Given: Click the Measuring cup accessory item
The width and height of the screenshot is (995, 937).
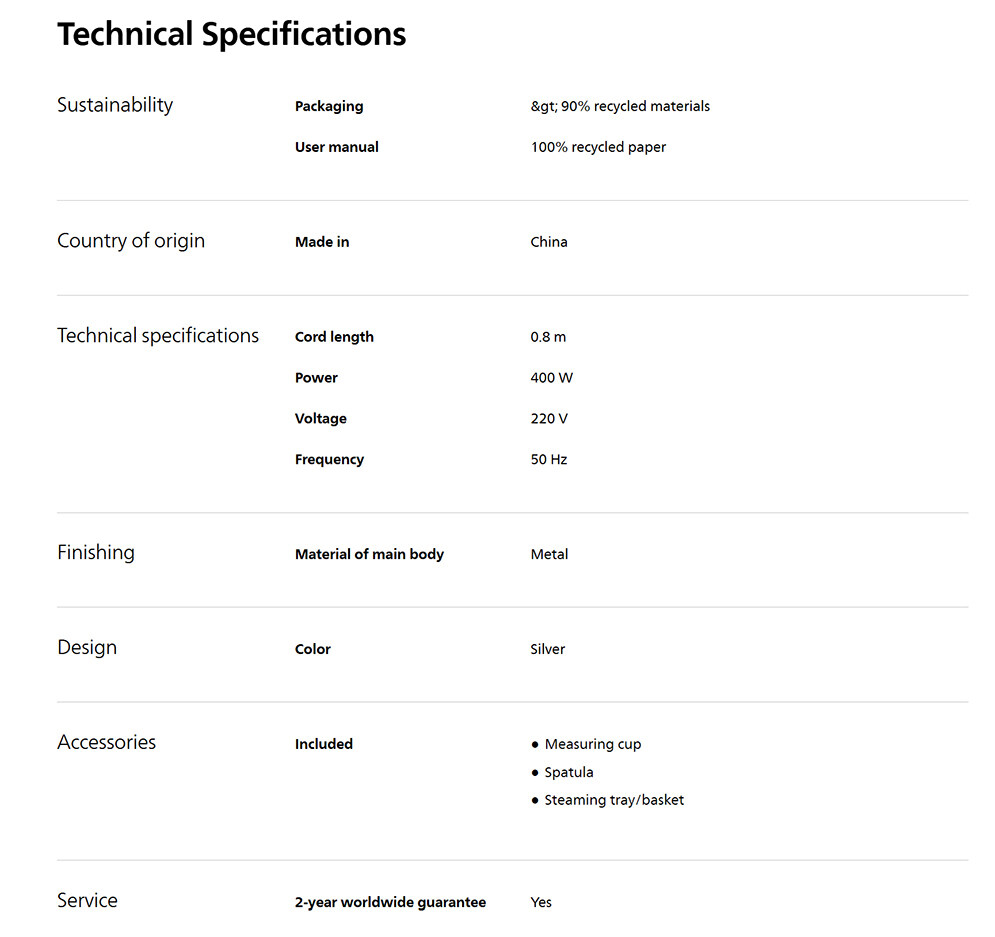Looking at the screenshot, I should click(x=592, y=744).
